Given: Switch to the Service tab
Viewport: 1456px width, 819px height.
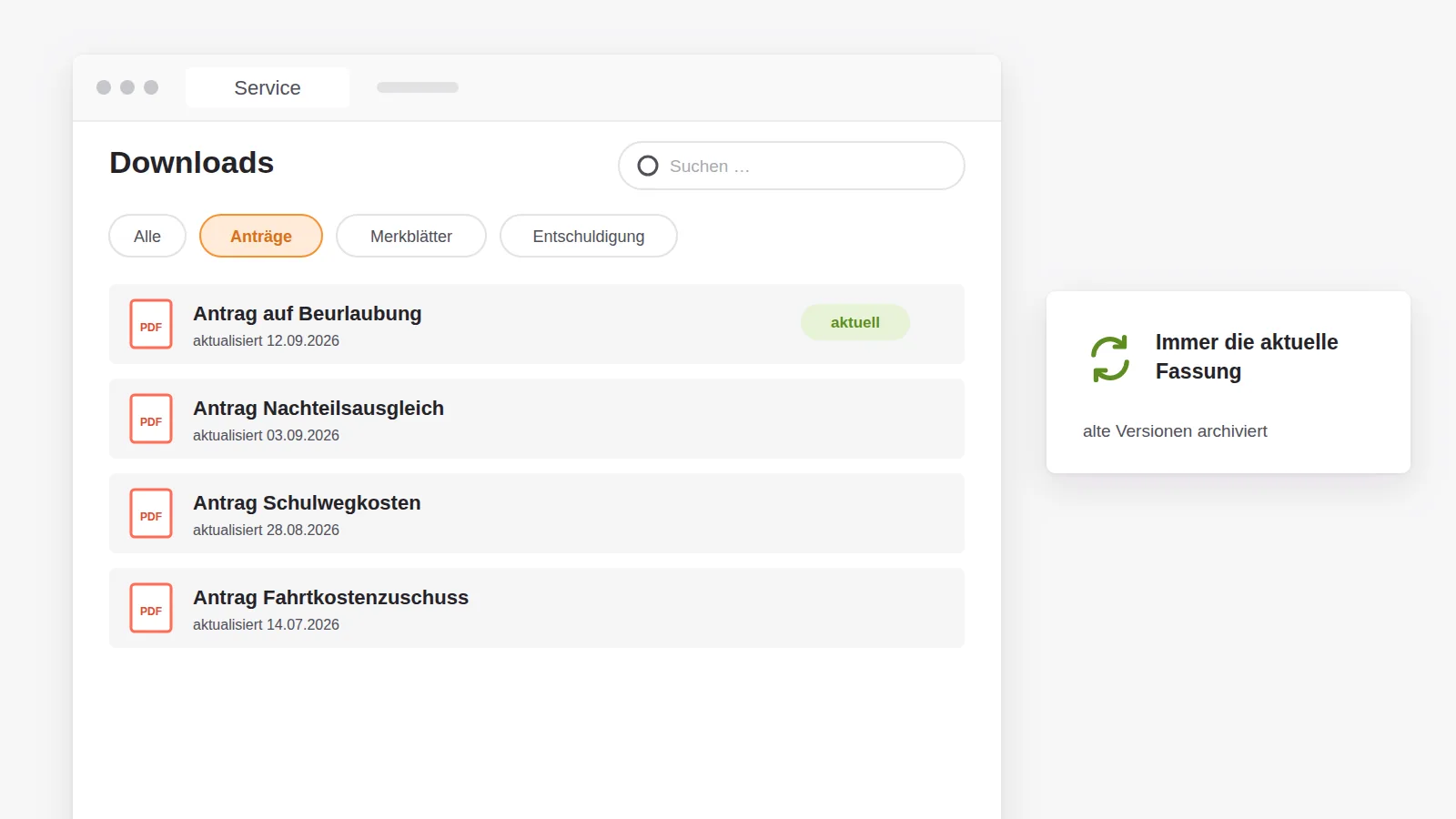Looking at the screenshot, I should pyautogui.click(x=268, y=87).
